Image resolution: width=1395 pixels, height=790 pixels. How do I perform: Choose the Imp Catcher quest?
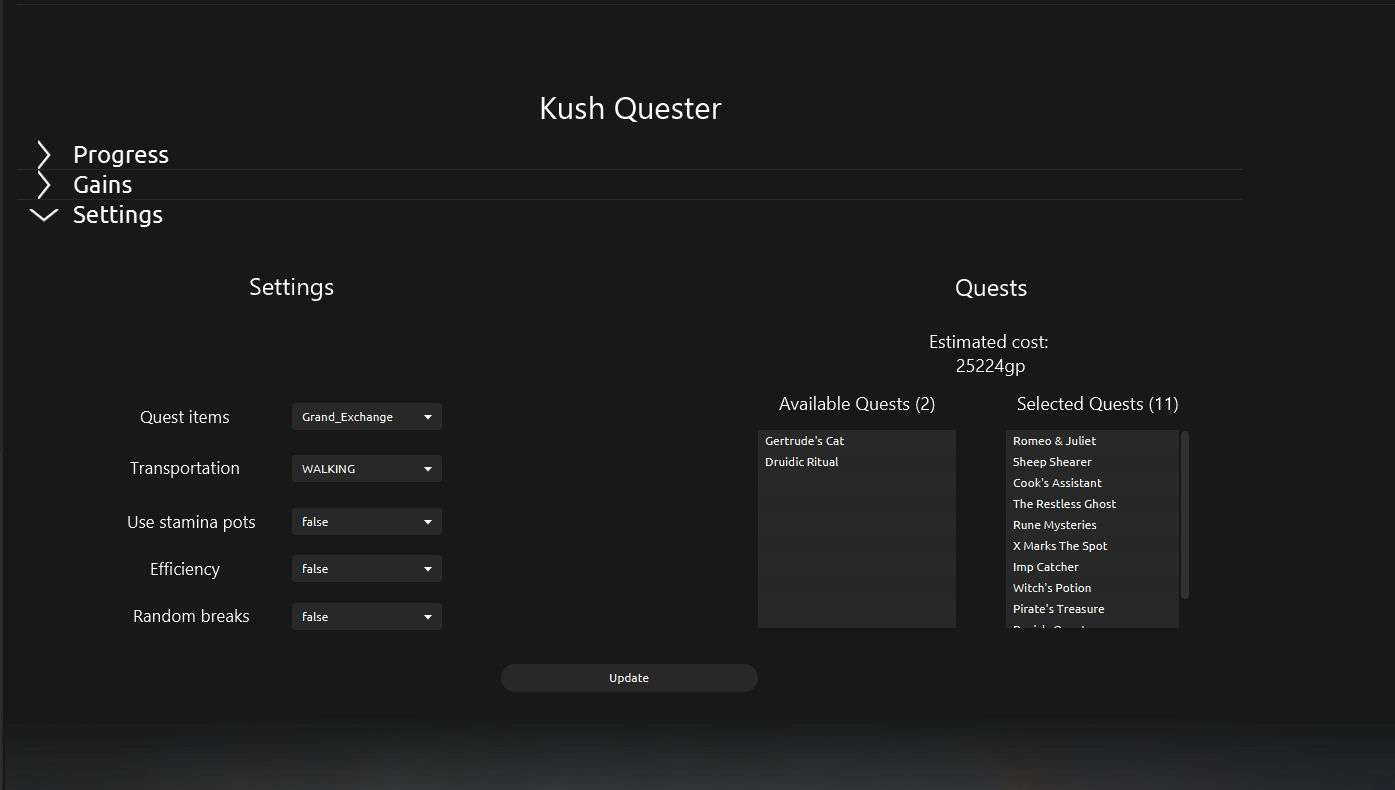click(1045, 567)
